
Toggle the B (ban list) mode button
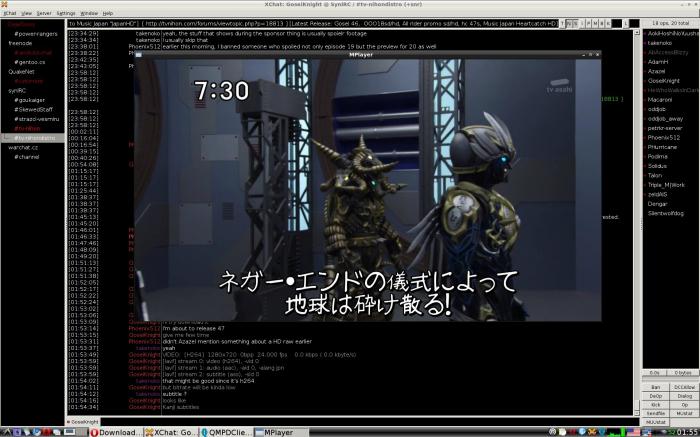[602, 23]
